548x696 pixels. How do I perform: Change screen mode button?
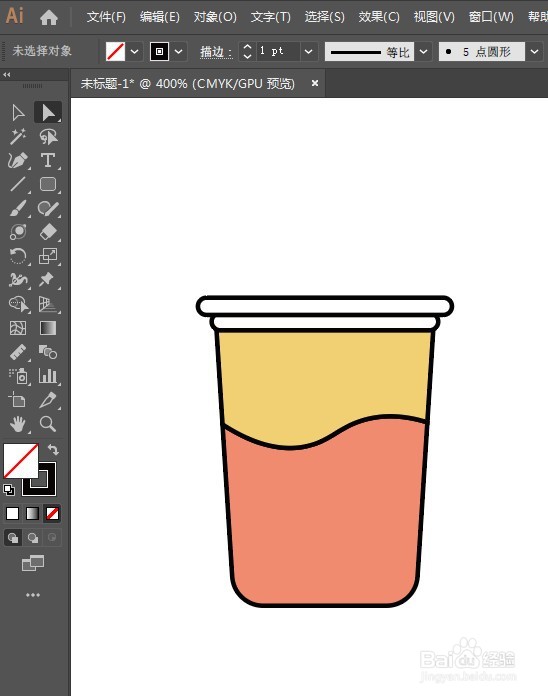pyautogui.click(x=33, y=563)
